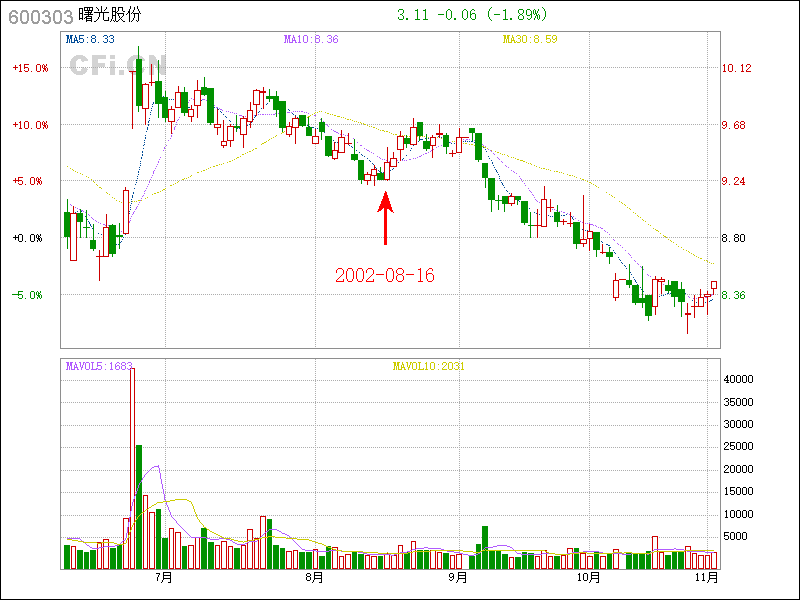Click the 7月 label on the time axis
The image size is (800, 600).
(x=164, y=578)
